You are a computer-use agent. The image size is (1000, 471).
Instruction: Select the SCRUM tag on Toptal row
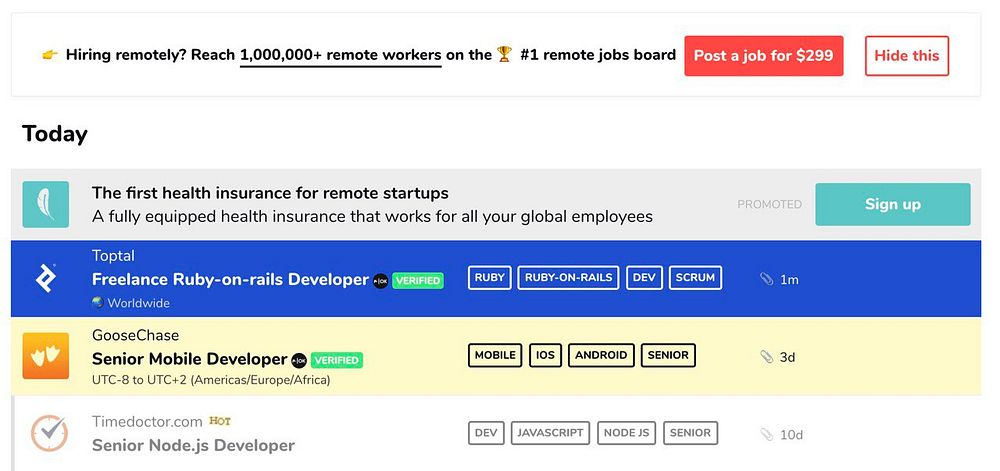coord(695,277)
